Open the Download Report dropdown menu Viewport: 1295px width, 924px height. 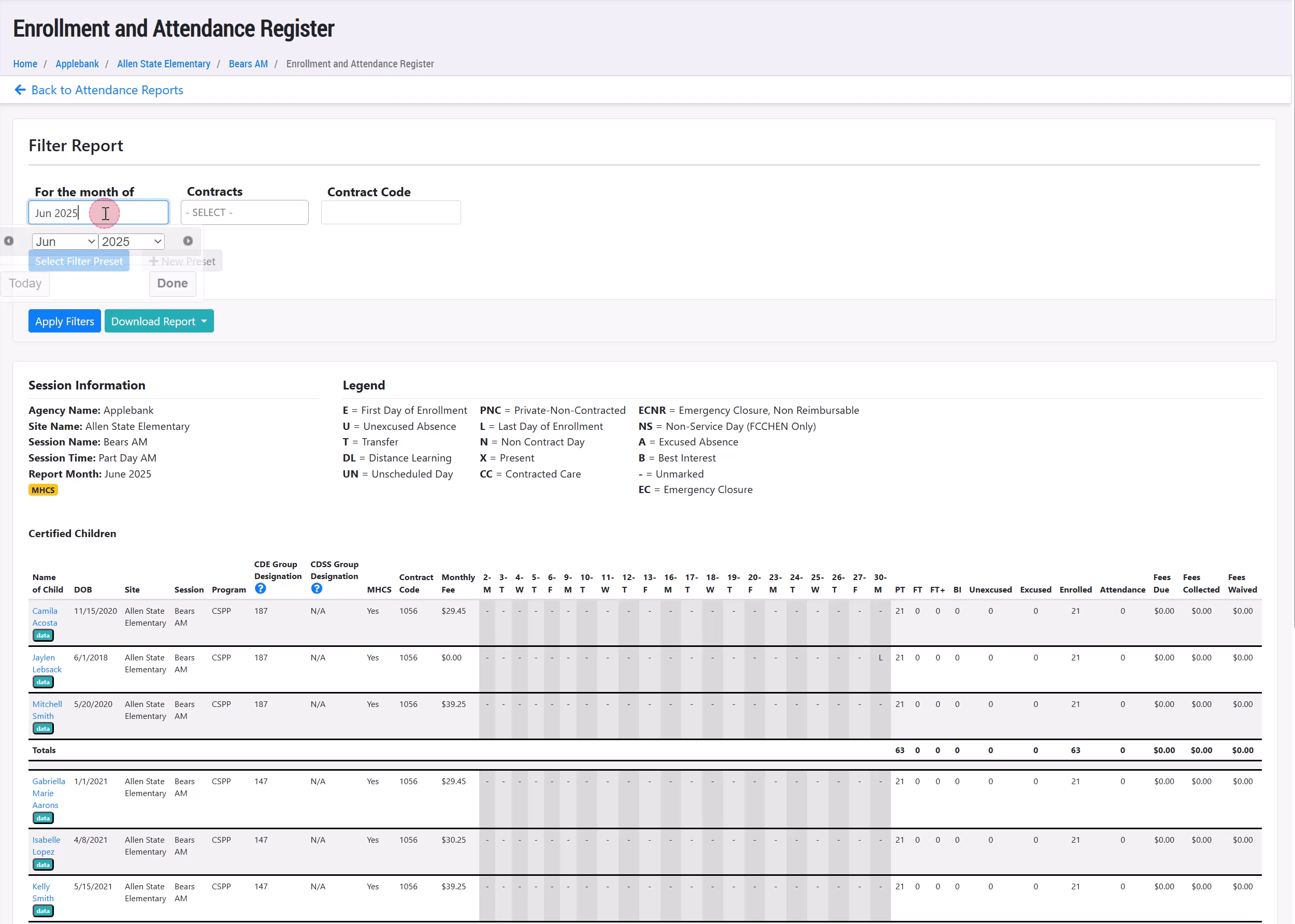[x=159, y=322]
